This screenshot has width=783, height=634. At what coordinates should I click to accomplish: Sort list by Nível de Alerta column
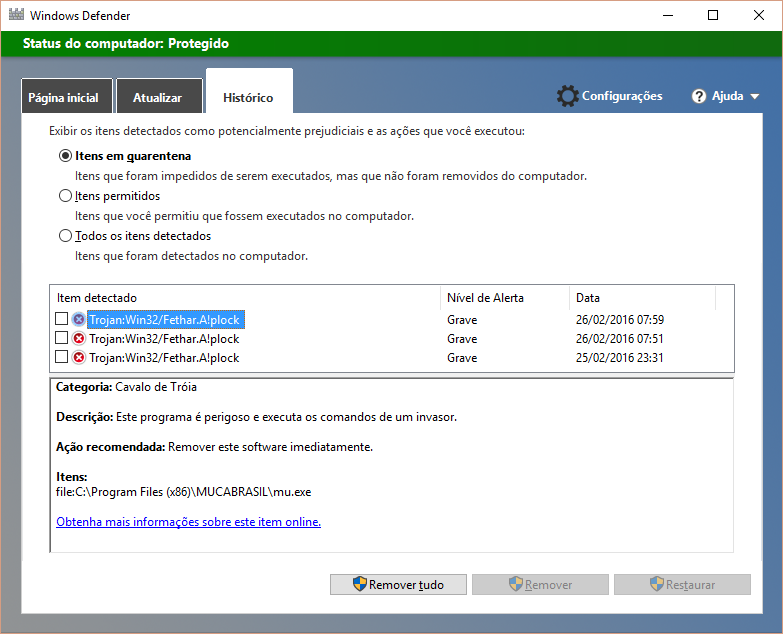[x=485, y=298]
